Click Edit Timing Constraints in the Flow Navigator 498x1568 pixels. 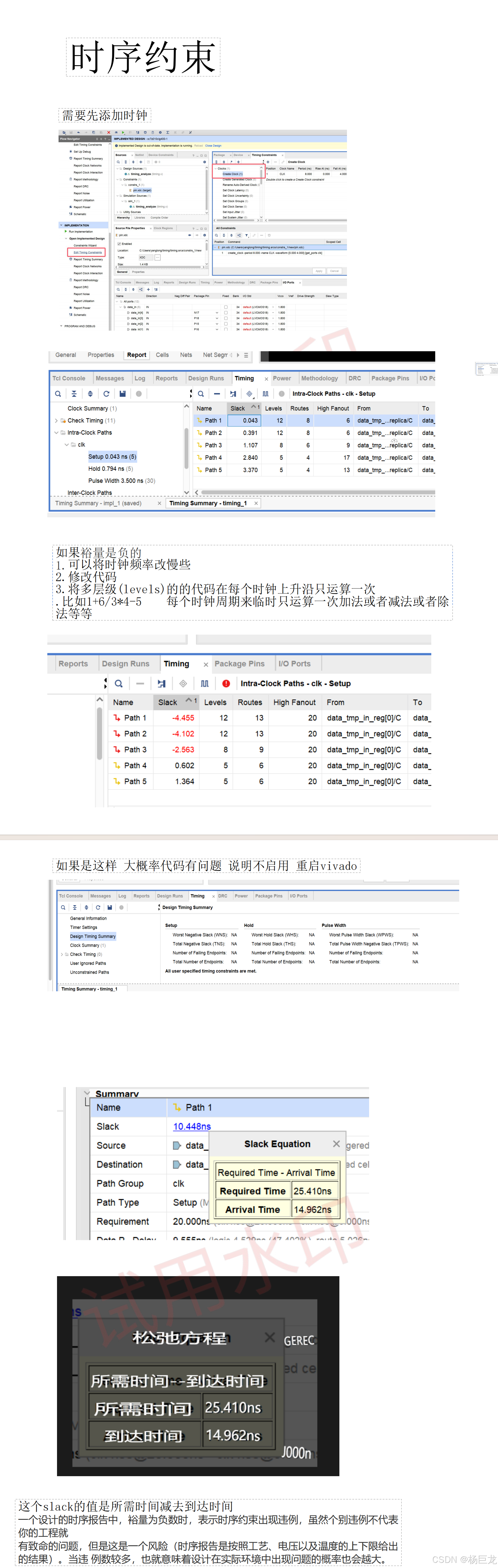click(x=88, y=252)
